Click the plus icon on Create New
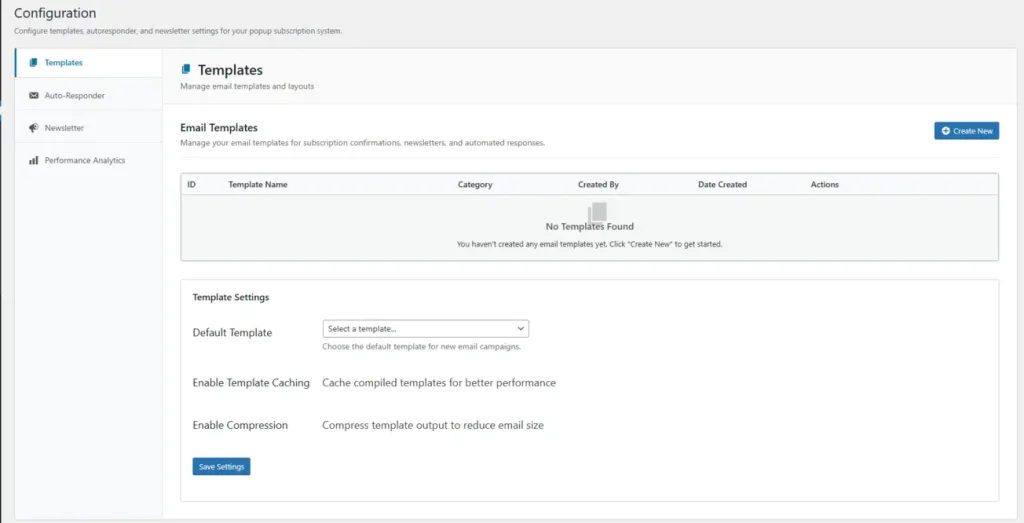 point(946,131)
